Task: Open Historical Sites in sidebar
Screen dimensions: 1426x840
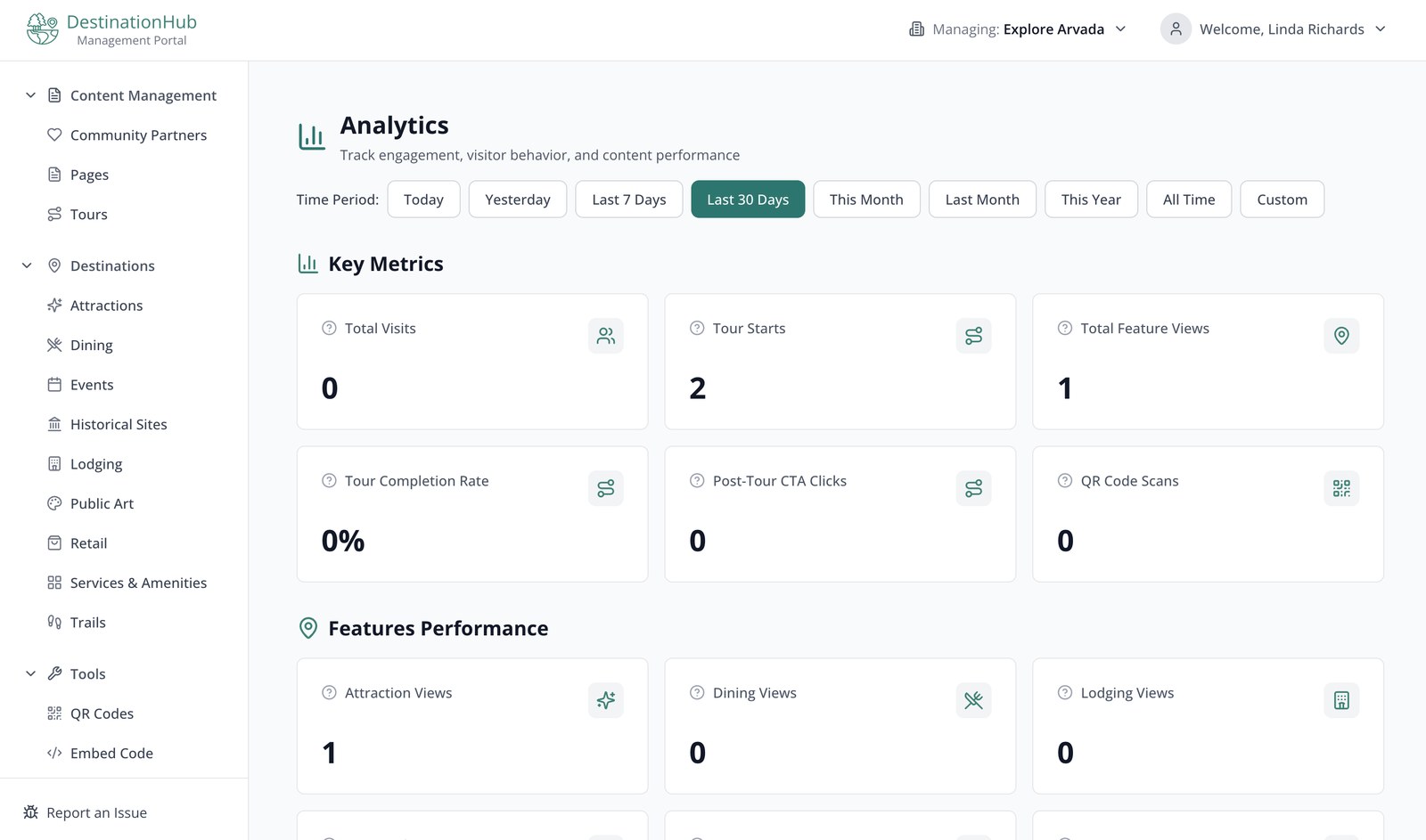Action: [x=119, y=424]
